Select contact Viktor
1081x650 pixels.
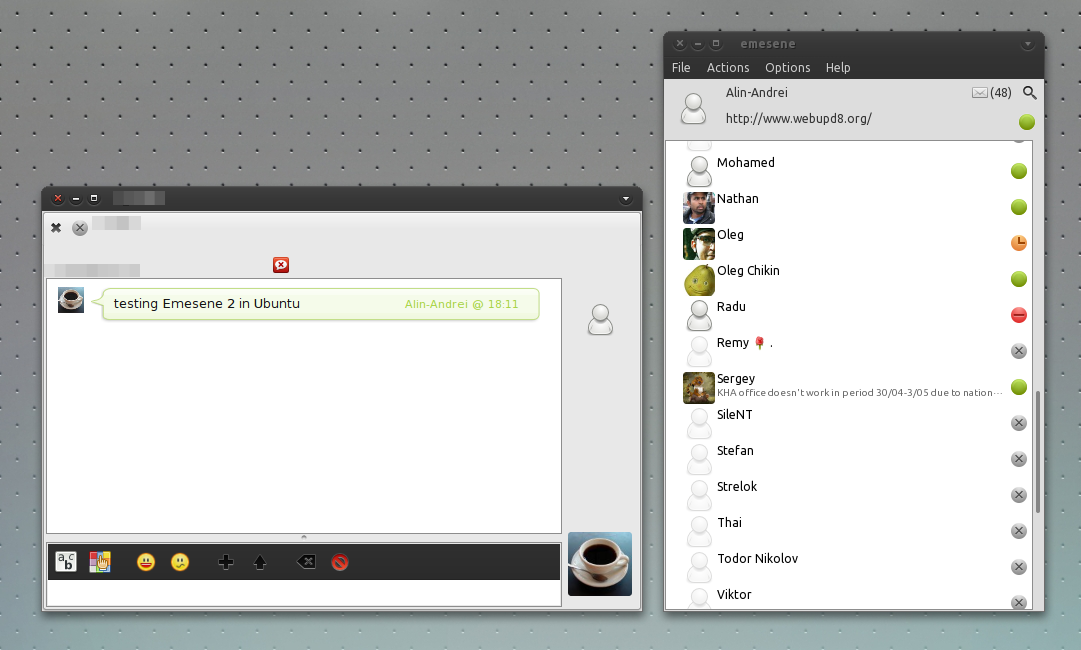[849, 597]
